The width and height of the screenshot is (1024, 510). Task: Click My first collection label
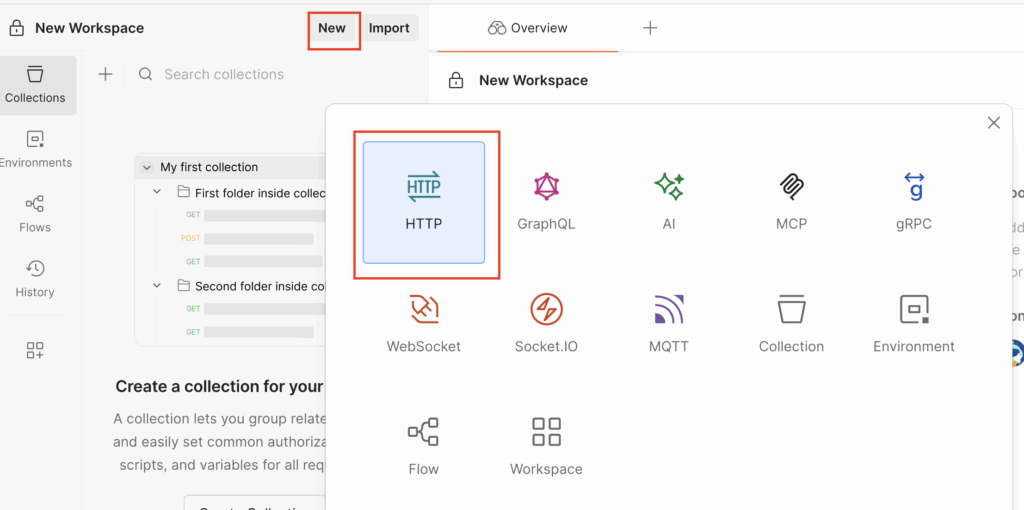coord(209,167)
